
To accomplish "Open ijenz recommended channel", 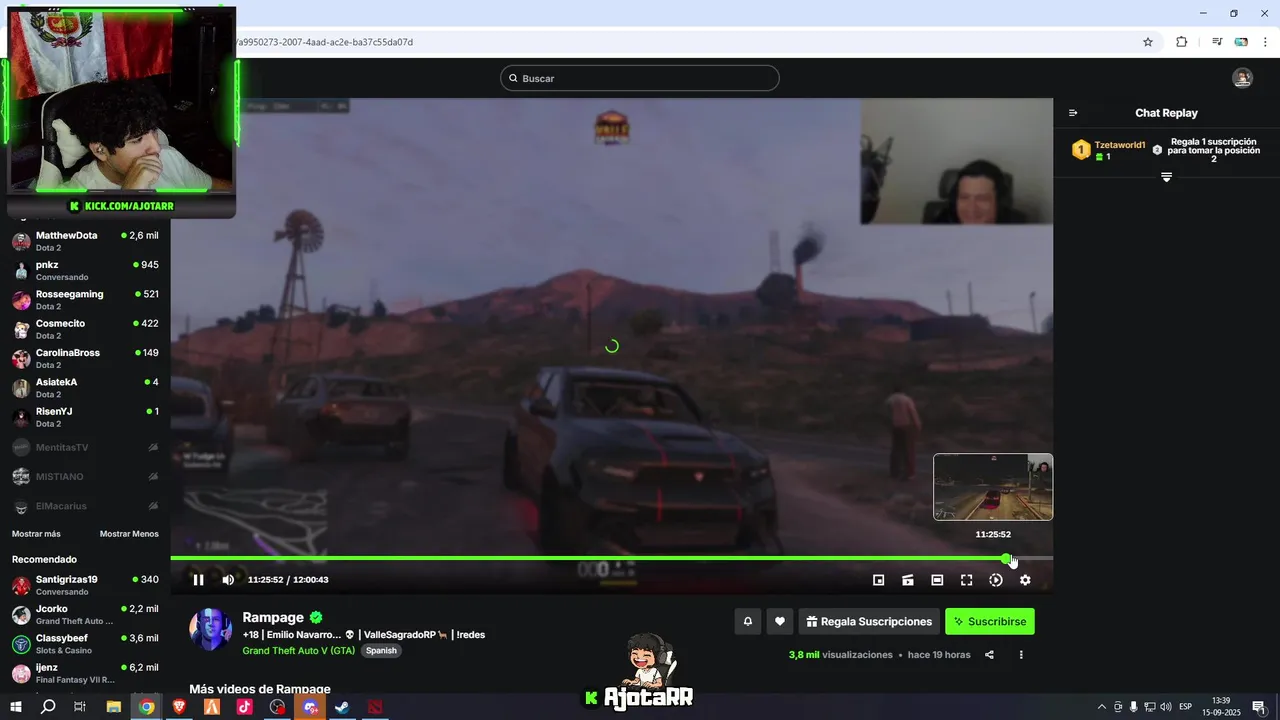I will pos(85,673).
